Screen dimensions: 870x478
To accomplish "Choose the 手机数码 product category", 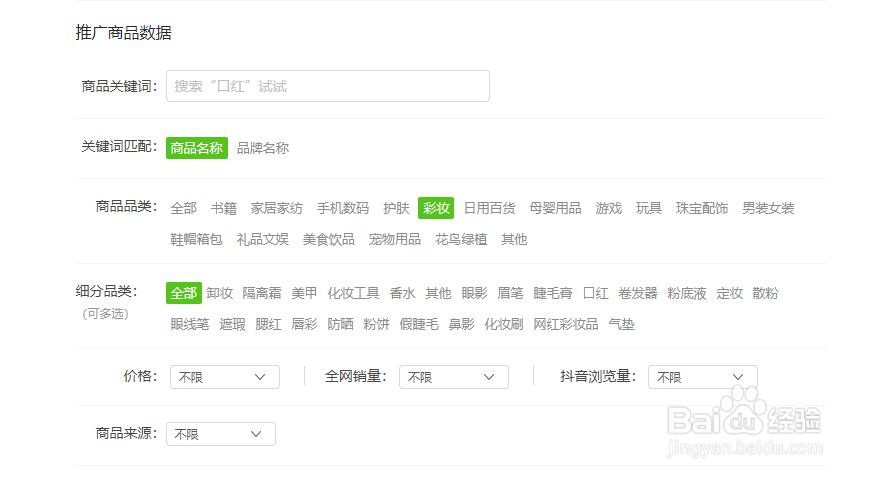I will click(x=343, y=208).
